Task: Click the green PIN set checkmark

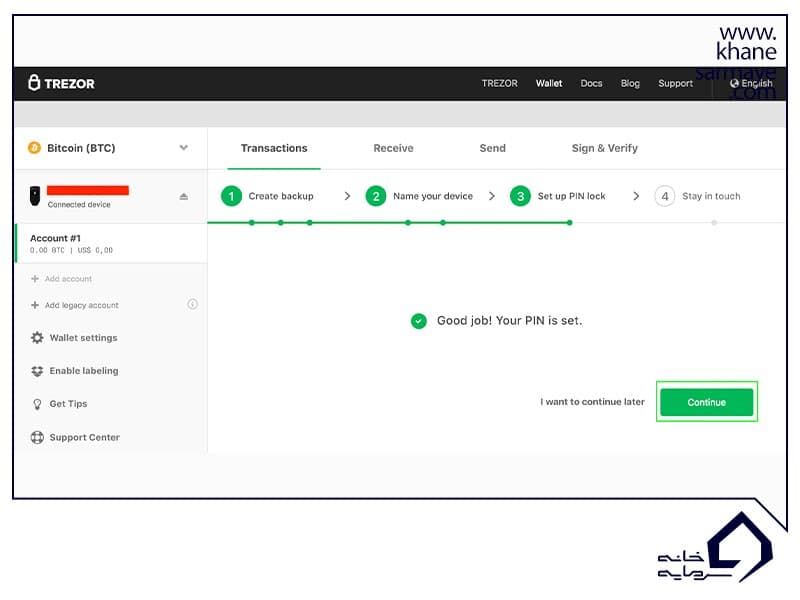Action: (x=419, y=321)
